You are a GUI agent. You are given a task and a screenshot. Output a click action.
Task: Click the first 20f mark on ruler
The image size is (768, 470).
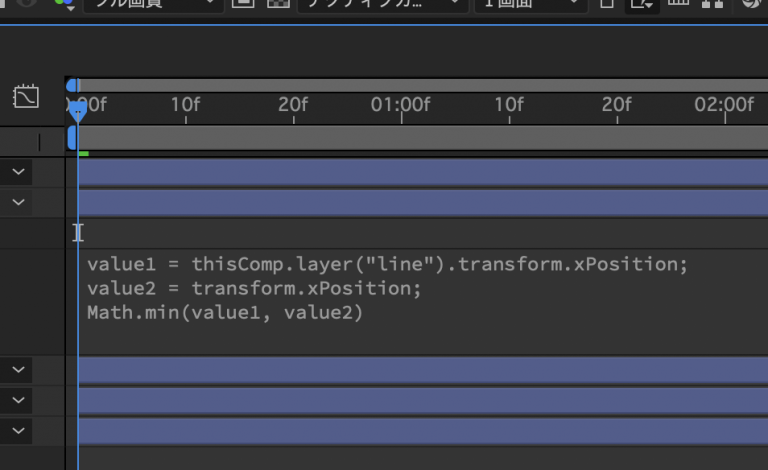[x=293, y=105]
